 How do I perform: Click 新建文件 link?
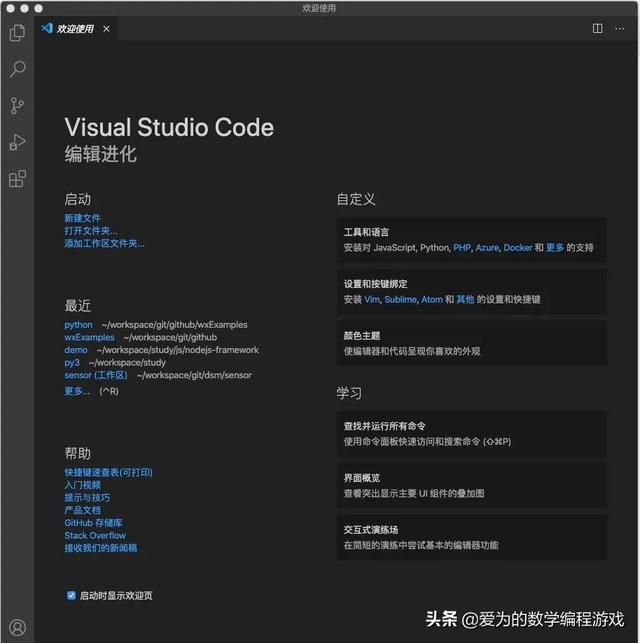82,218
